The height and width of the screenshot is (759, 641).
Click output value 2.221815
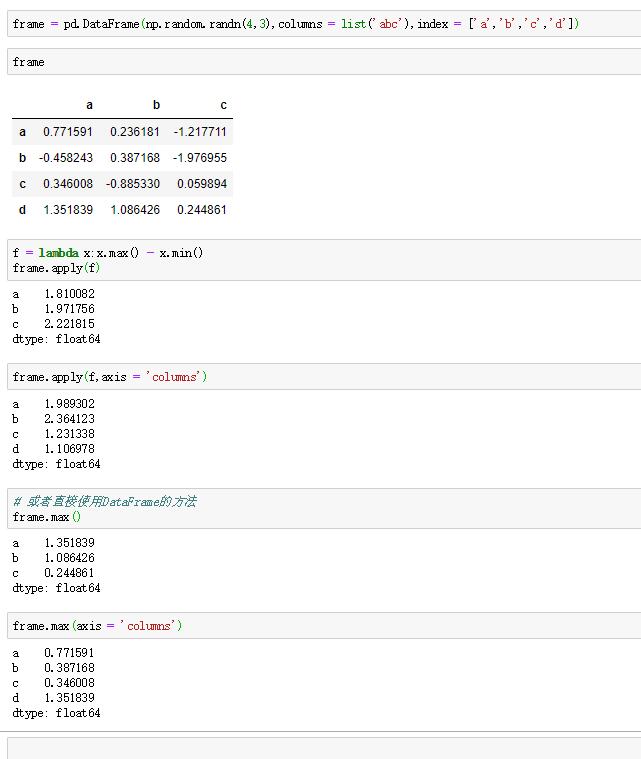coord(69,324)
